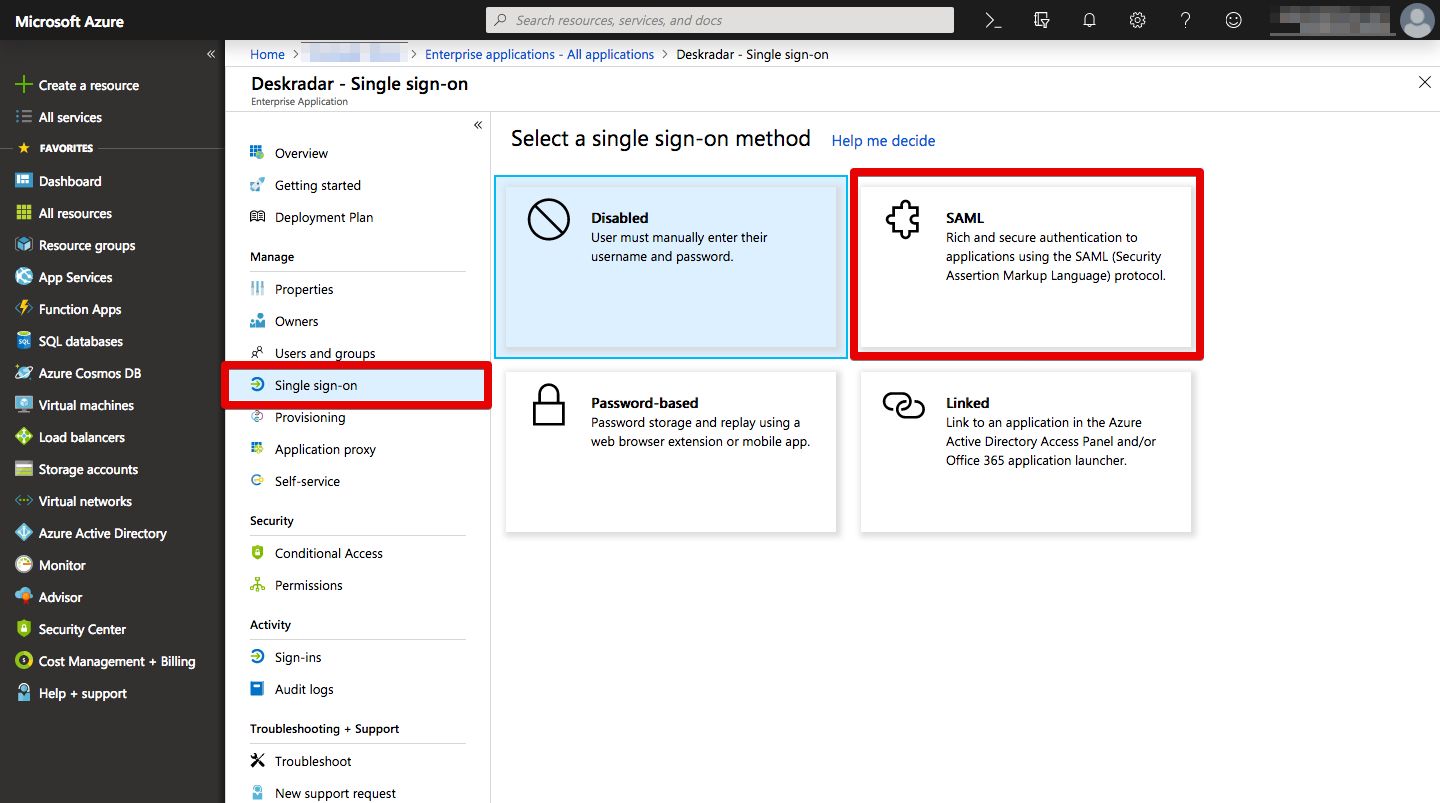This screenshot has height=803, width=1440.
Task: Close the Single sign-on blade
Action: tap(1425, 82)
